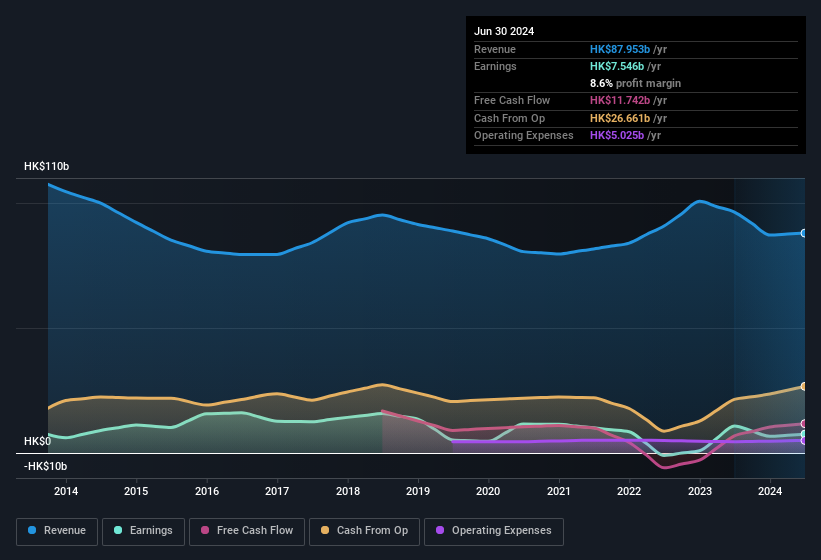The height and width of the screenshot is (560, 821).
Task: Click the blue Revenue endpoint marker
Action: coord(804,233)
